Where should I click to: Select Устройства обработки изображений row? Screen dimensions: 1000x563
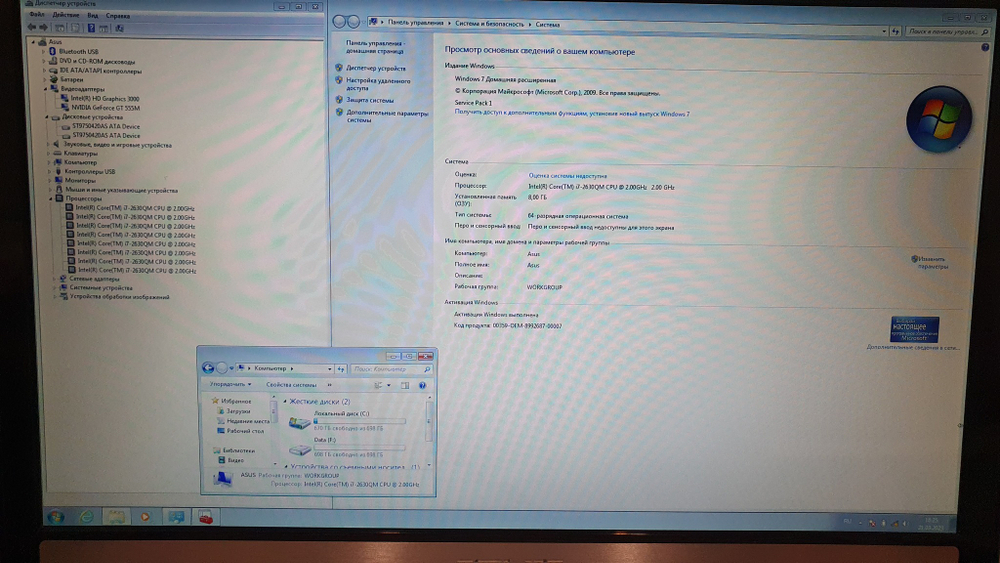pyautogui.click(x=115, y=296)
